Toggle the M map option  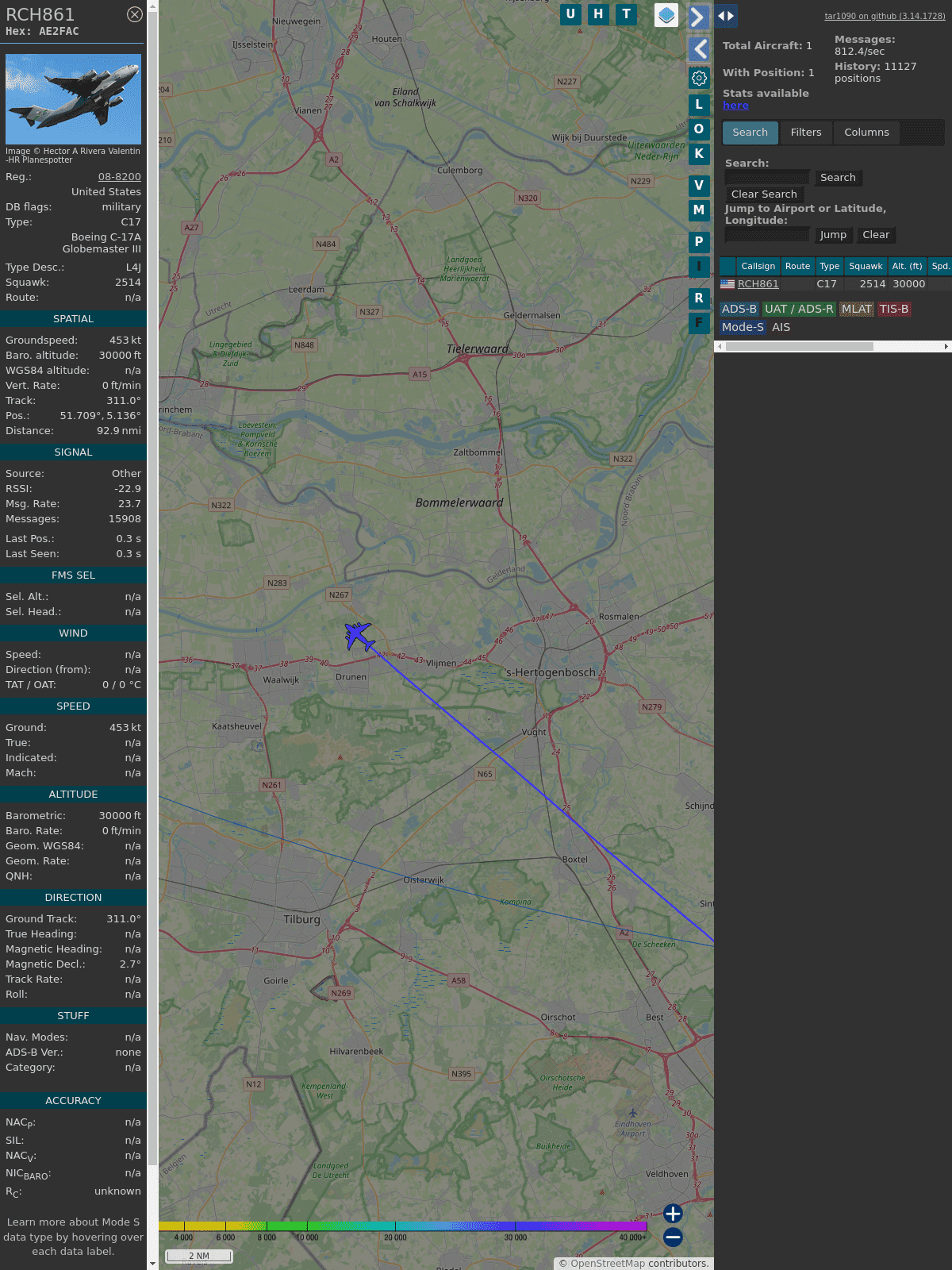[699, 210]
